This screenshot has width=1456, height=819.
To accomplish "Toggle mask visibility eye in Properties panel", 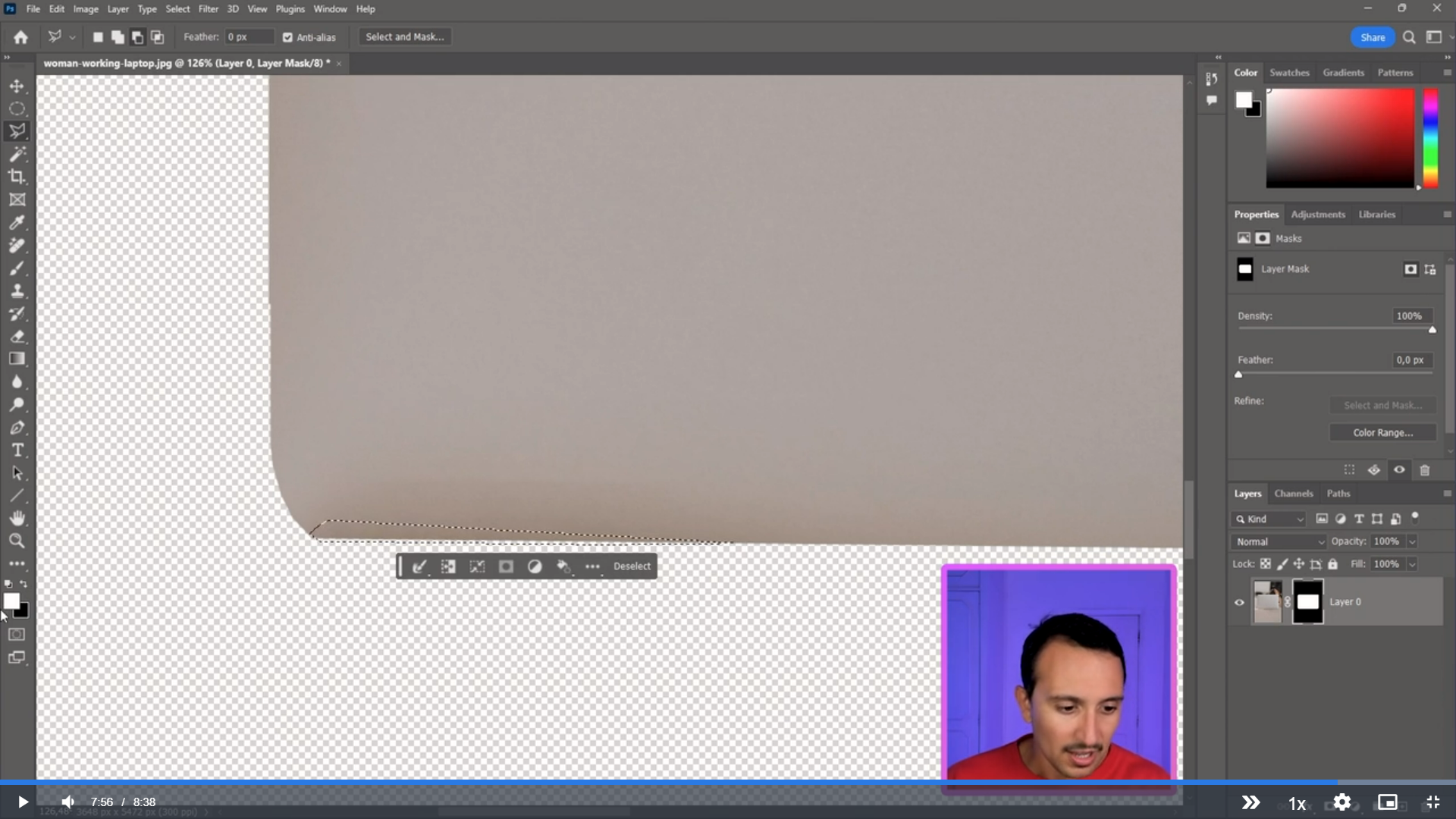I will [1399, 470].
